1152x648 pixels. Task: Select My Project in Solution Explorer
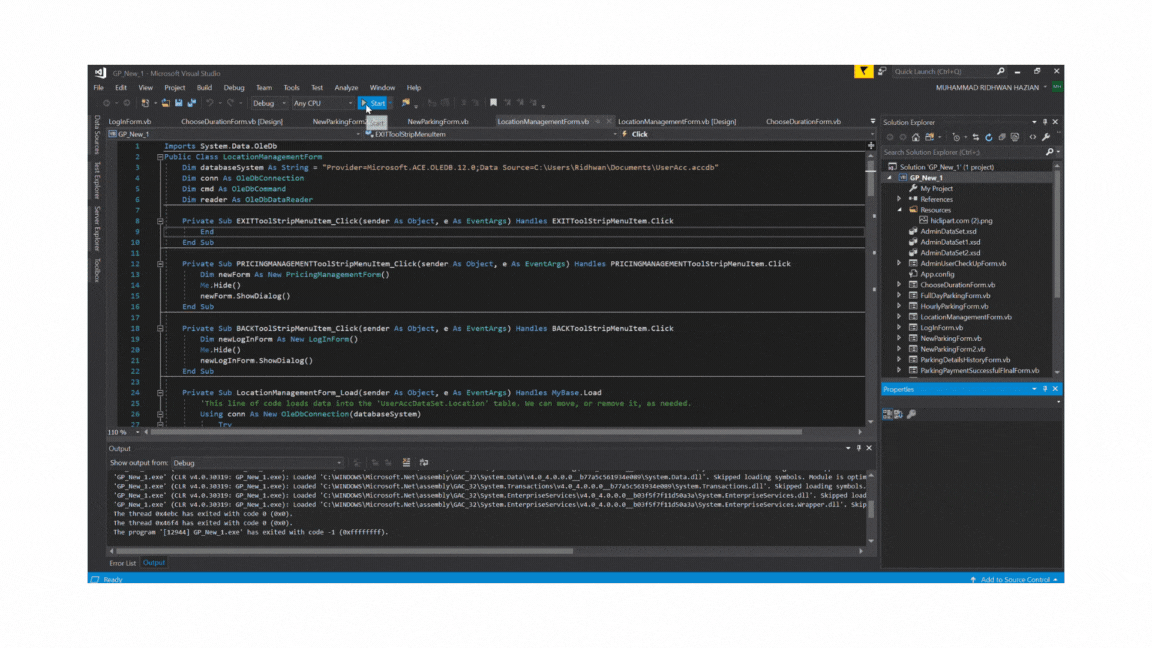click(x=936, y=189)
